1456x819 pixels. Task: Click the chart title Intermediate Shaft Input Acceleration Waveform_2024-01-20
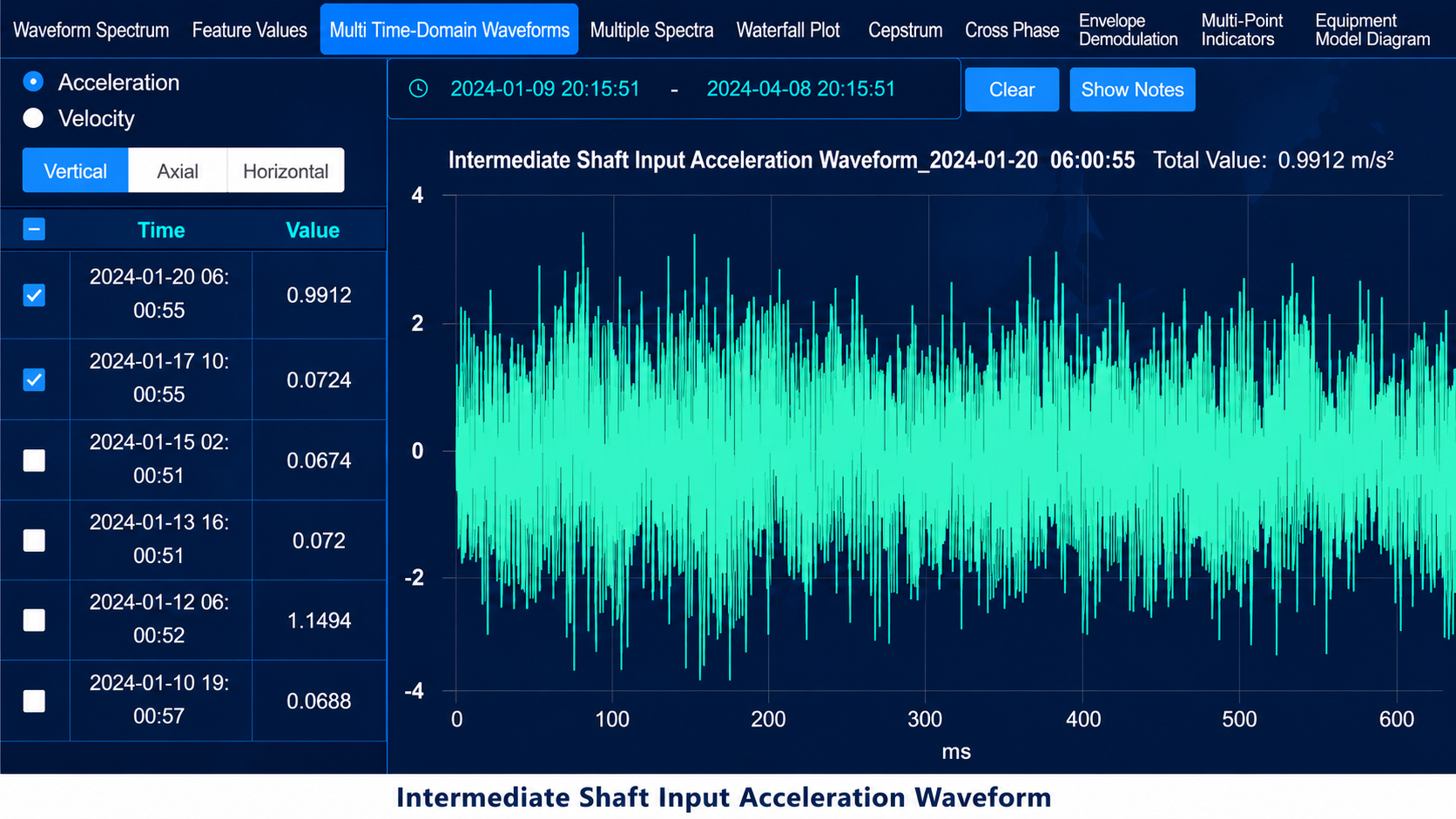click(x=792, y=160)
